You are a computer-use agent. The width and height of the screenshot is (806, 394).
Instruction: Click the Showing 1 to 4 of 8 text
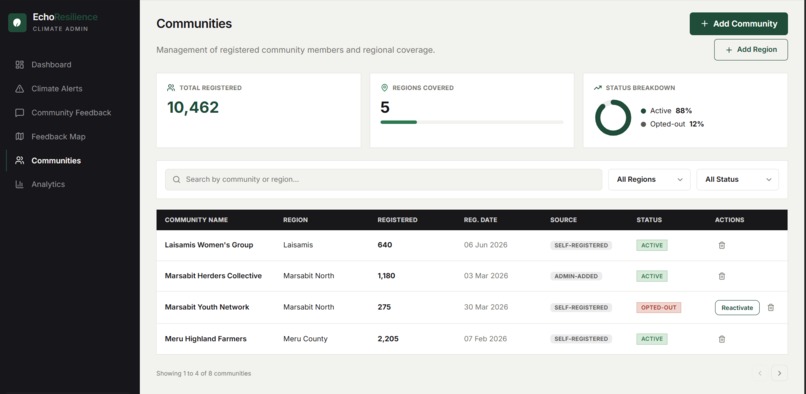(x=204, y=373)
